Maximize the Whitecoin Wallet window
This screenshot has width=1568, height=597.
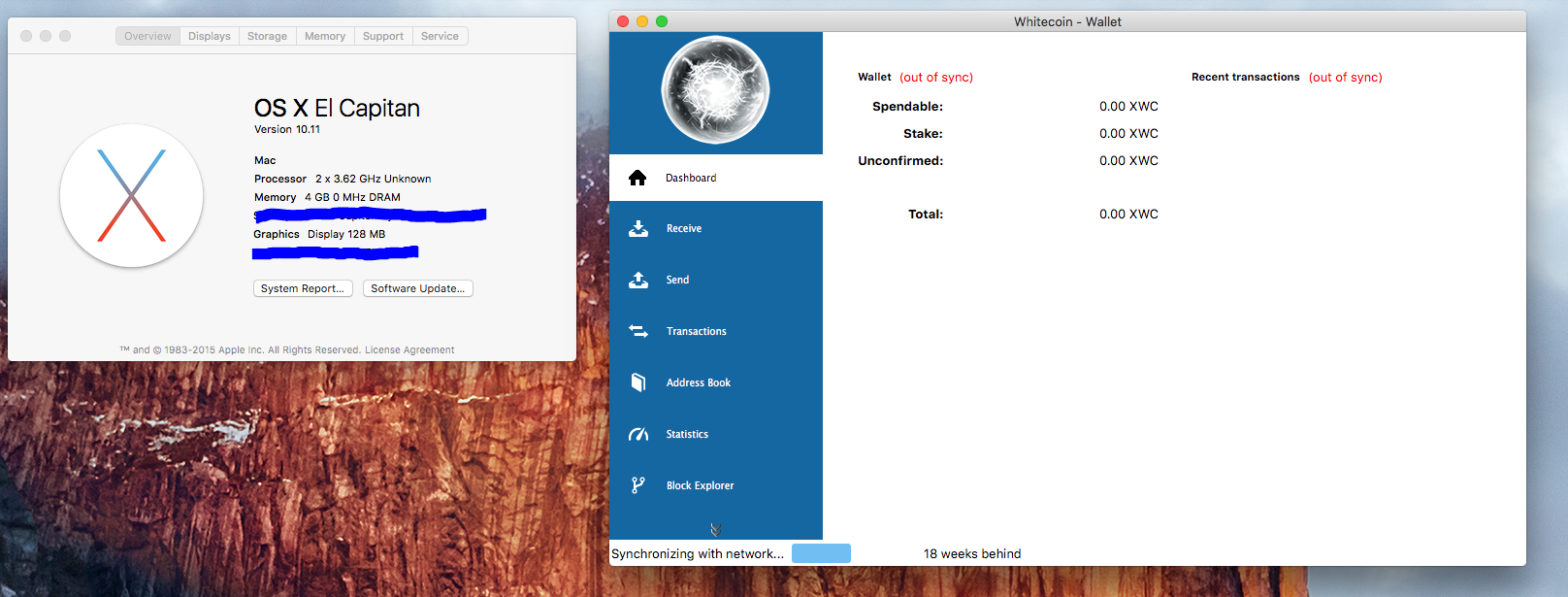[x=662, y=21]
